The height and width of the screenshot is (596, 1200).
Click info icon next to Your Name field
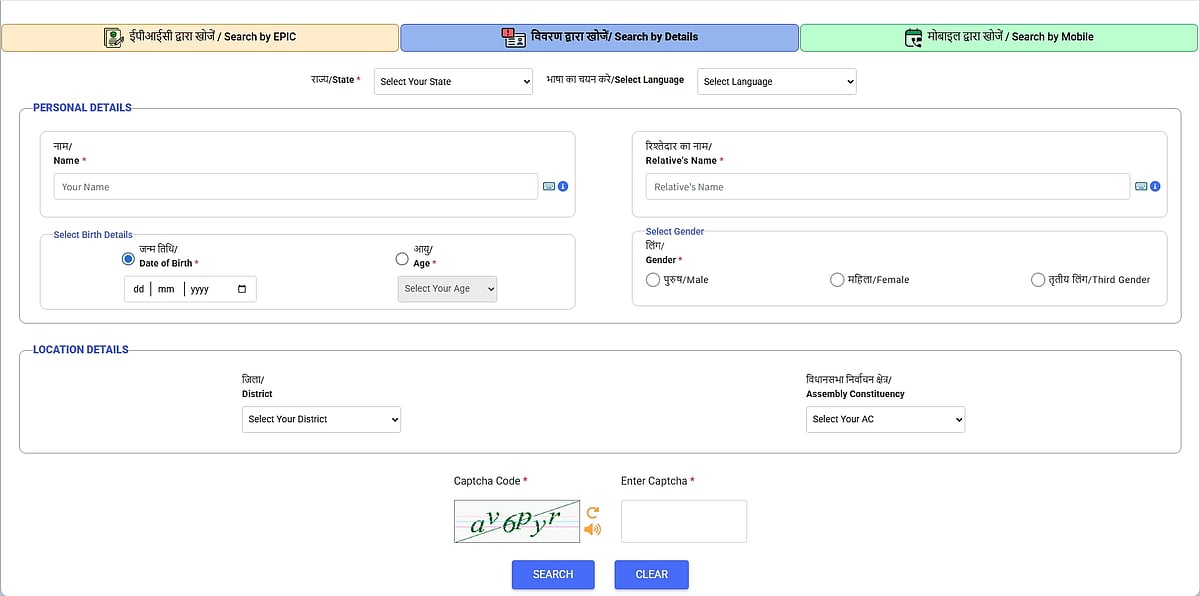[x=563, y=187]
